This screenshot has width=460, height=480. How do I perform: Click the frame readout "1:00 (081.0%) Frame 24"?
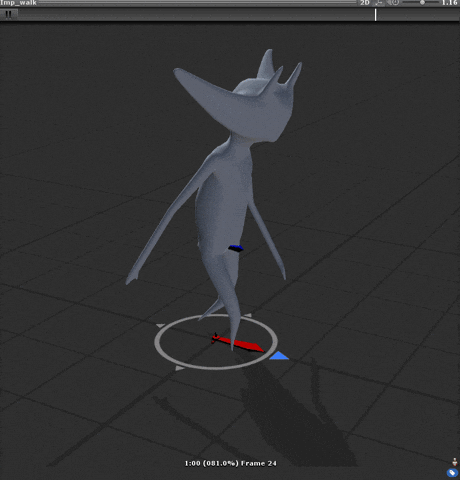point(231,463)
